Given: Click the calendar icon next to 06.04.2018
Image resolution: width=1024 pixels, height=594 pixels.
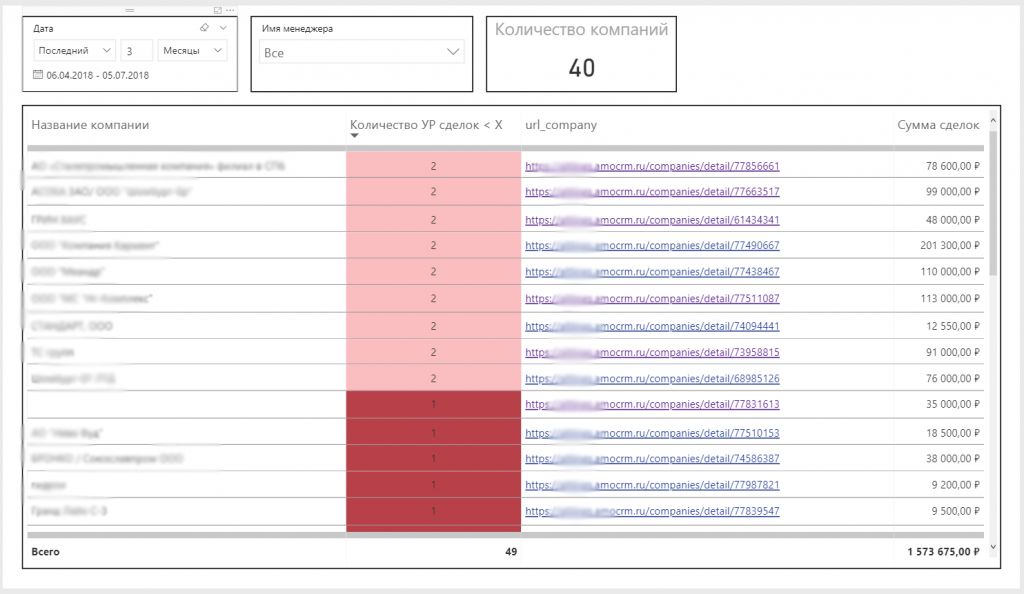Looking at the screenshot, I should (x=38, y=74).
